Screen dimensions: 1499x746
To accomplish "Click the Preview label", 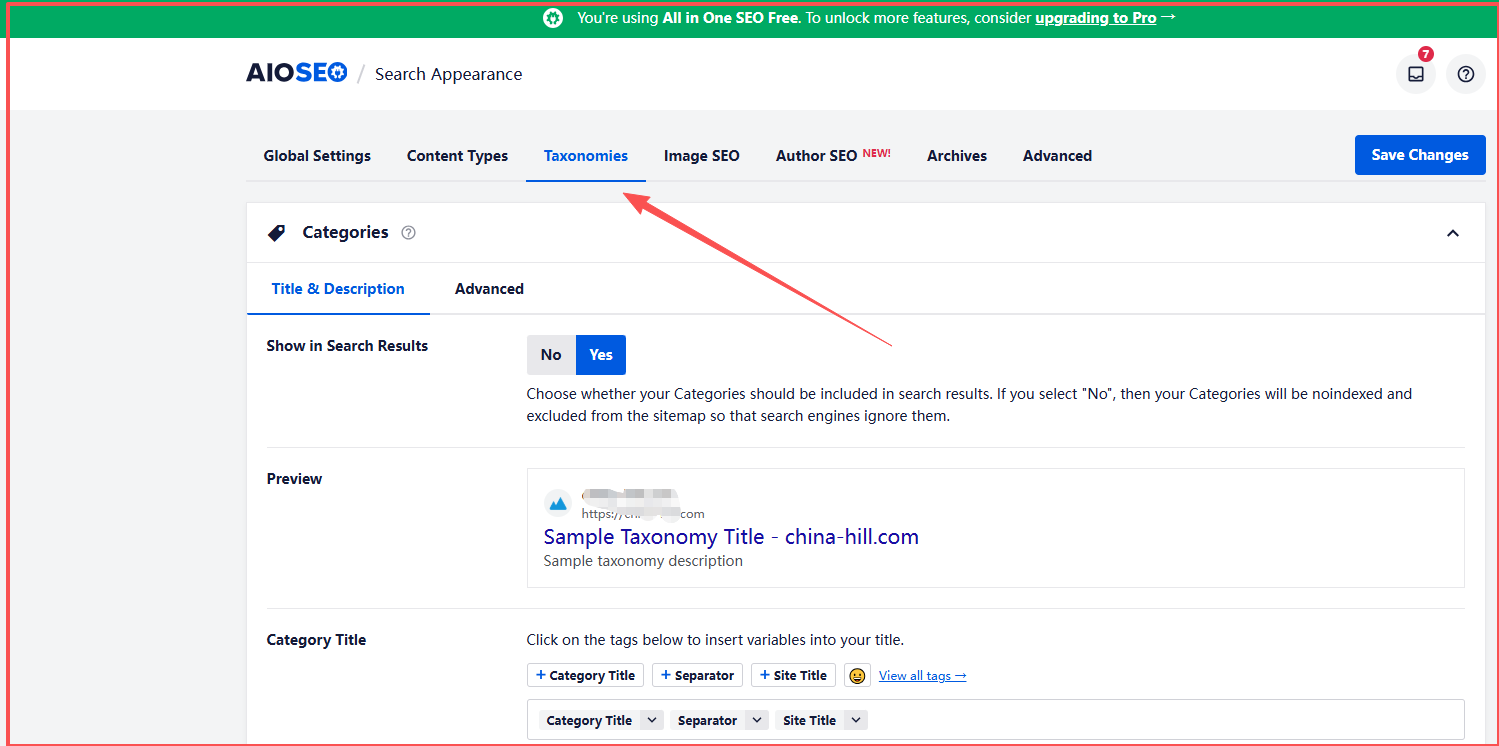I will [294, 479].
